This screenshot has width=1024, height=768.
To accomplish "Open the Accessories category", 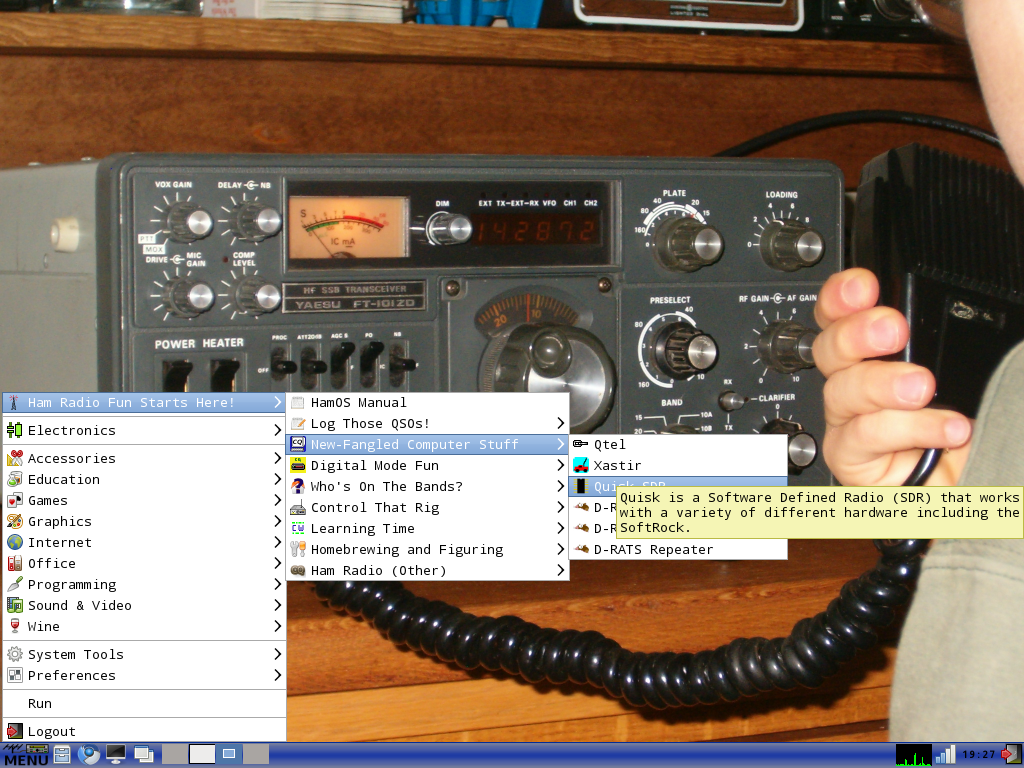I will pyautogui.click(x=144, y=458).
